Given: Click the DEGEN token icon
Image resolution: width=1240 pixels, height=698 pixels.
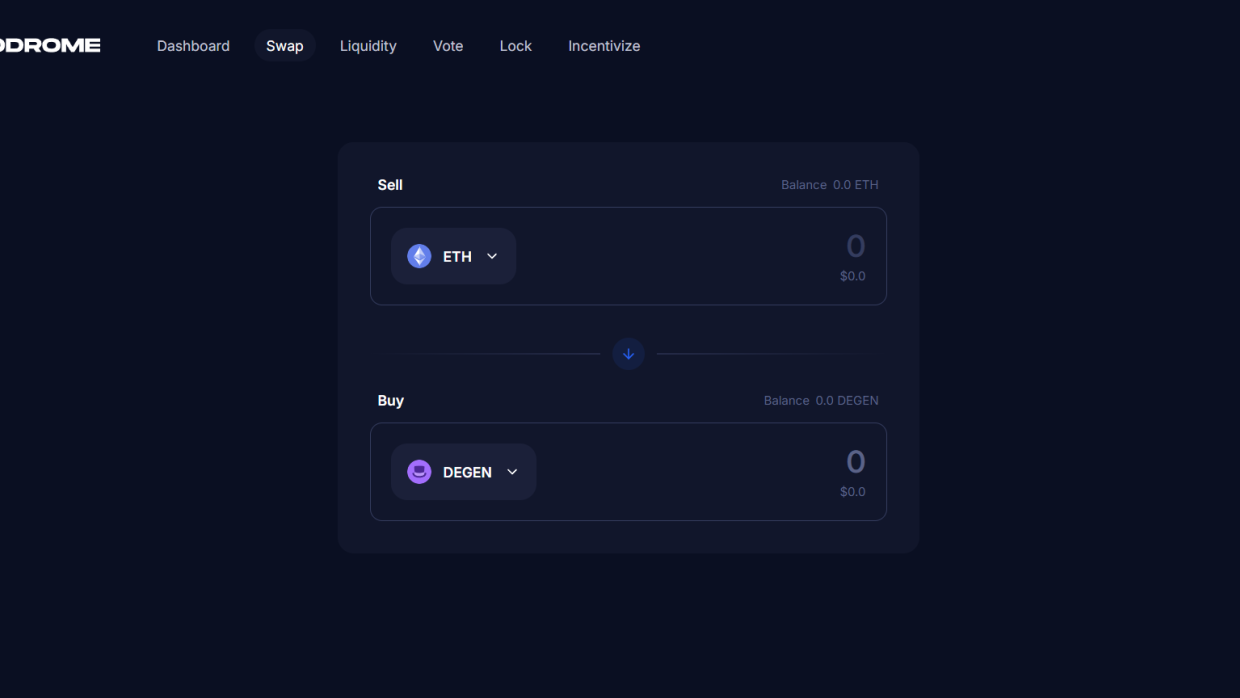Looking at the screenshot, I should coord(419,472).
